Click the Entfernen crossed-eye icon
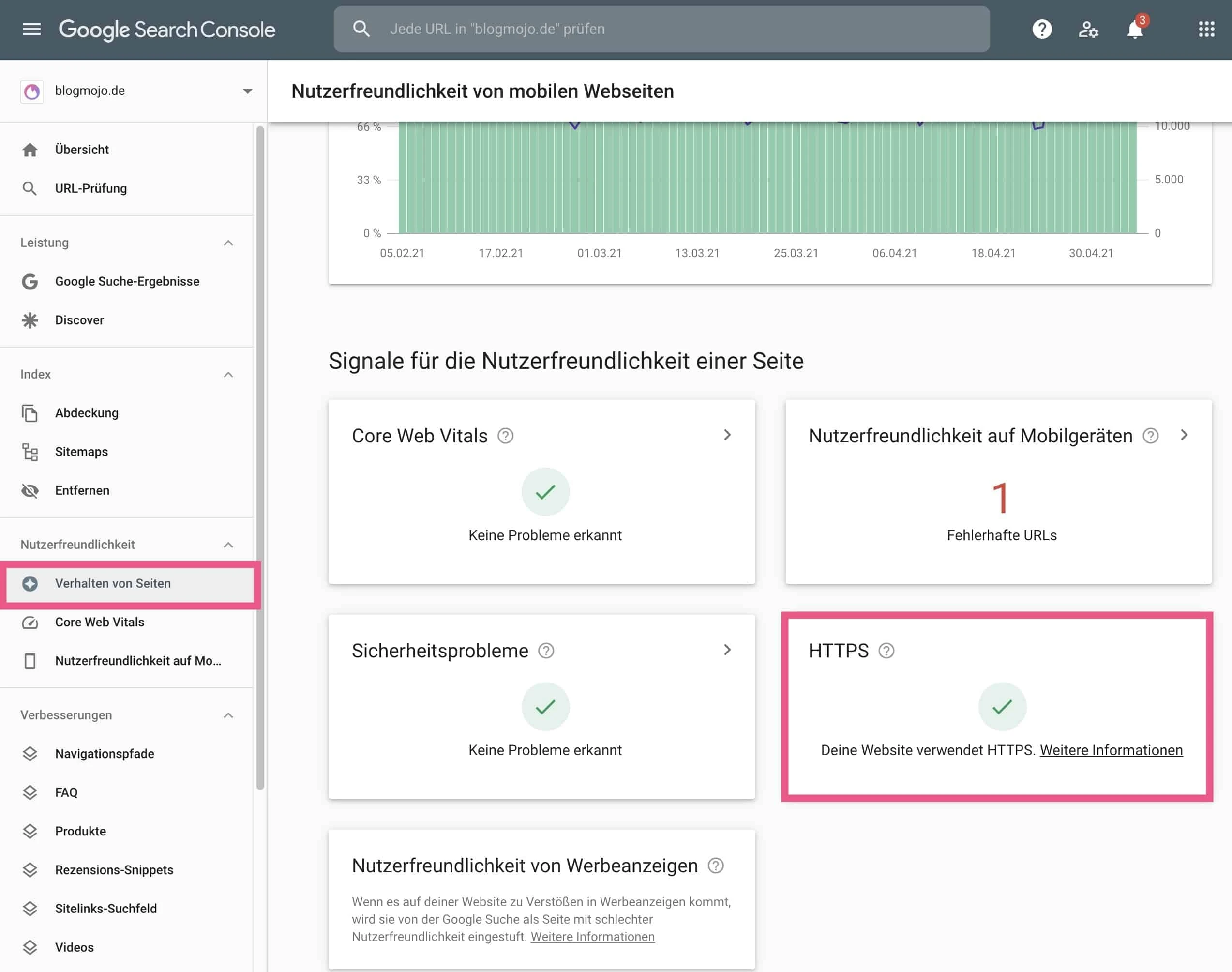The width and height of the screenshot is (1232, 972). coord(30,490)
